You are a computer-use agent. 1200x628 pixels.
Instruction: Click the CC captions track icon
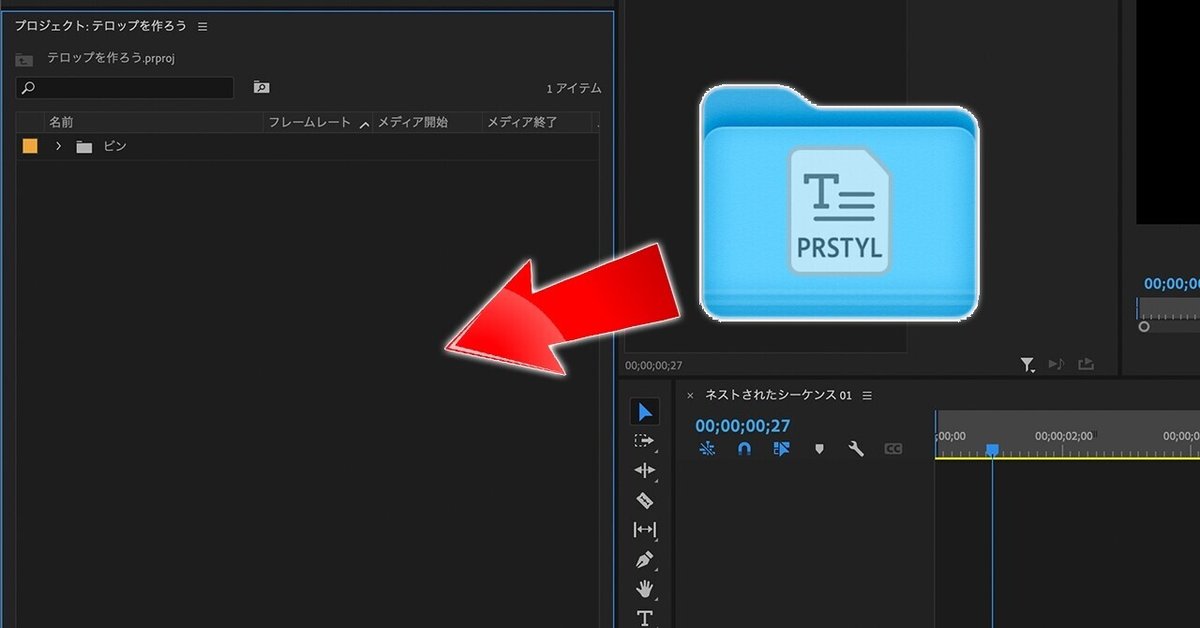[893, 449]
